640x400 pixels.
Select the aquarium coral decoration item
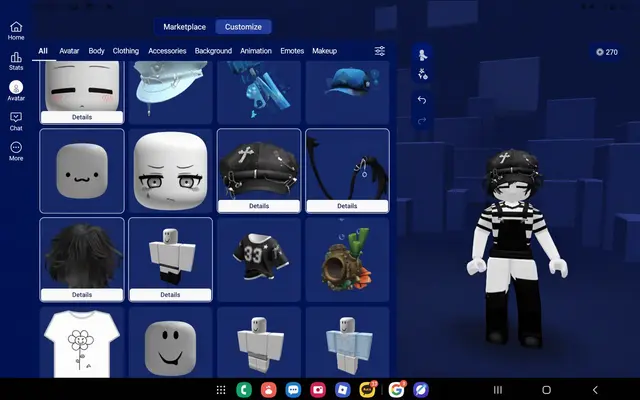[x=347, y=260]
